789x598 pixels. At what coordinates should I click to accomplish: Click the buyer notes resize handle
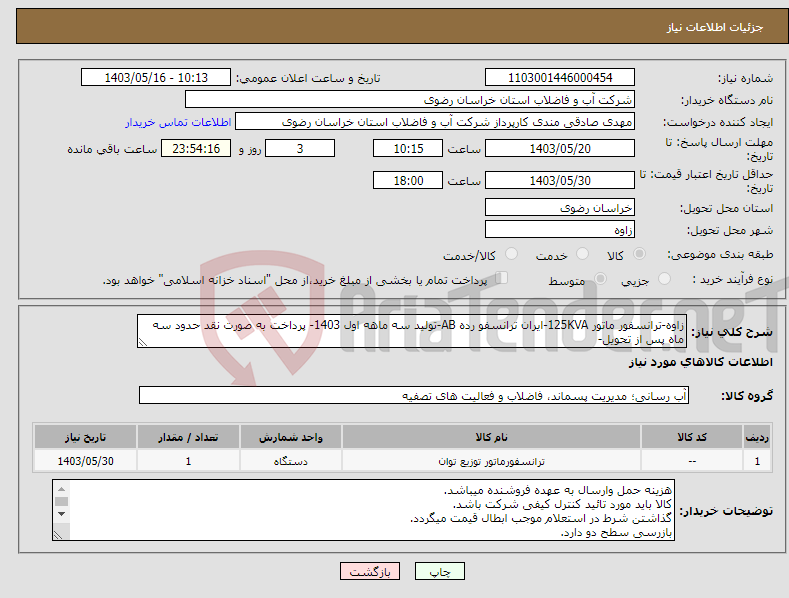[58, 536]
